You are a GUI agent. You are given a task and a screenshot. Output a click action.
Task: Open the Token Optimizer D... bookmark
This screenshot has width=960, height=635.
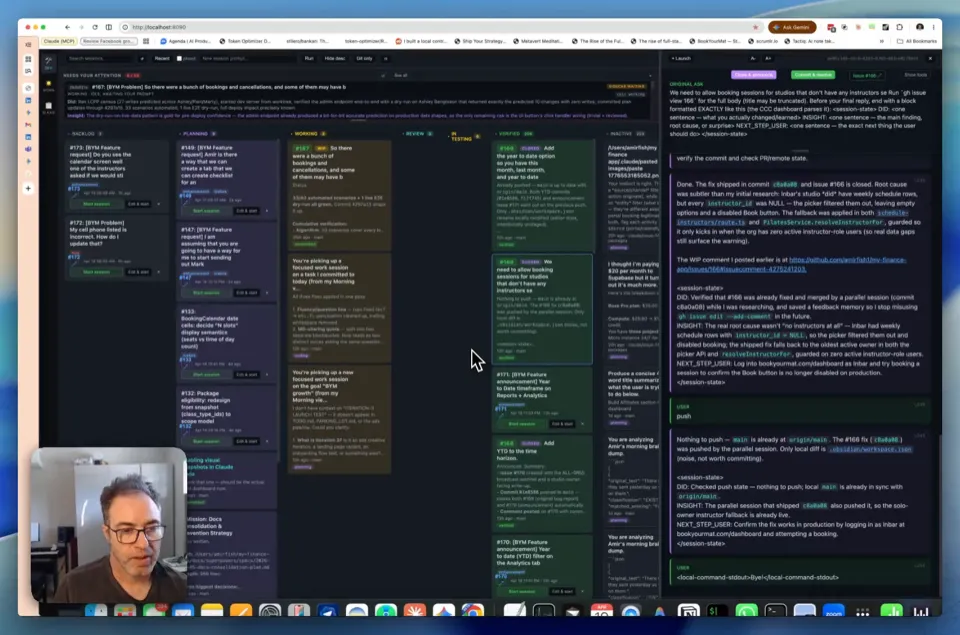pyautogui.click(x=246, y=41)
